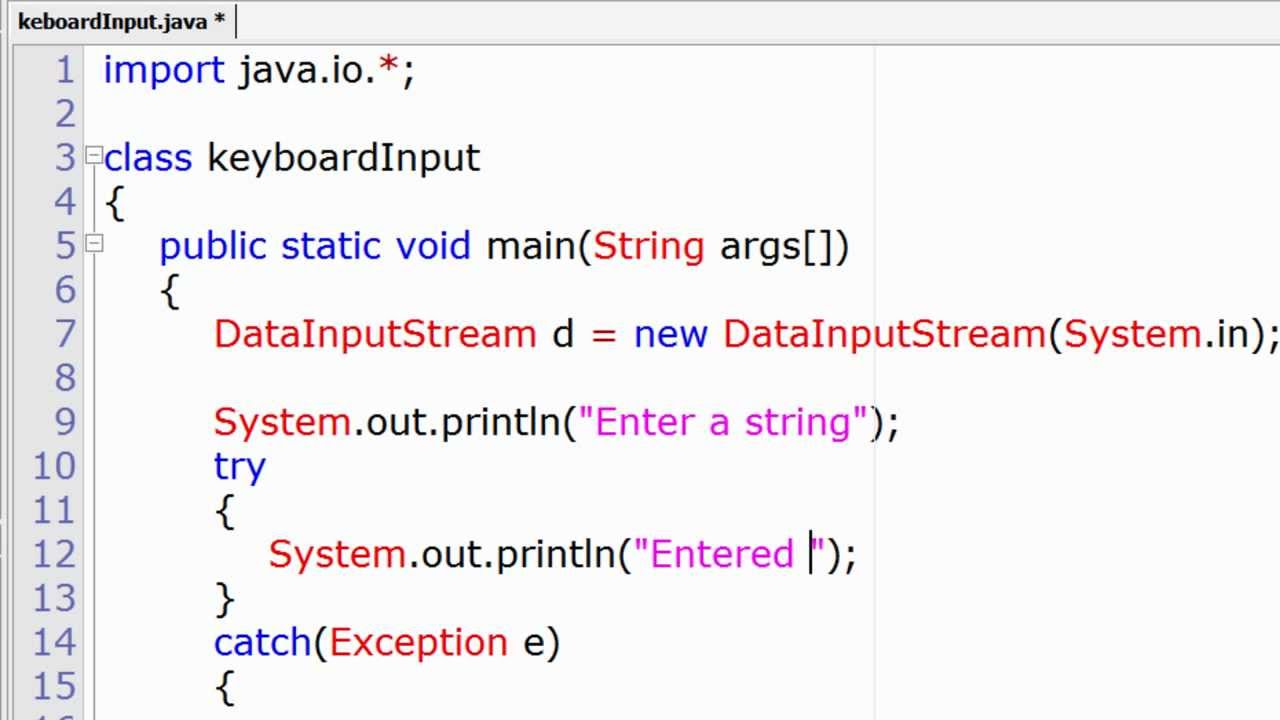Select line number 7 in the gutter

(64, 333)
